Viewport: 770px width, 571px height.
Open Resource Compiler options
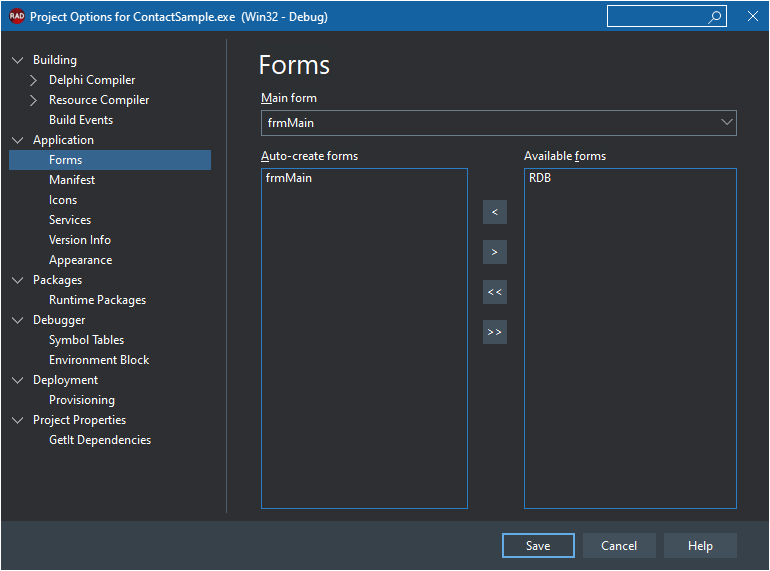pyautogui.click(x=99, y=100)
